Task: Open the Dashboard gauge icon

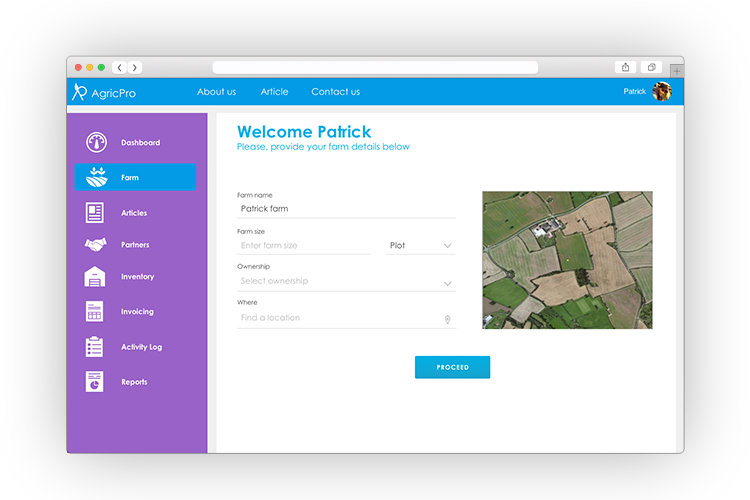Action: pyautogui.click(x=96, y=142)
